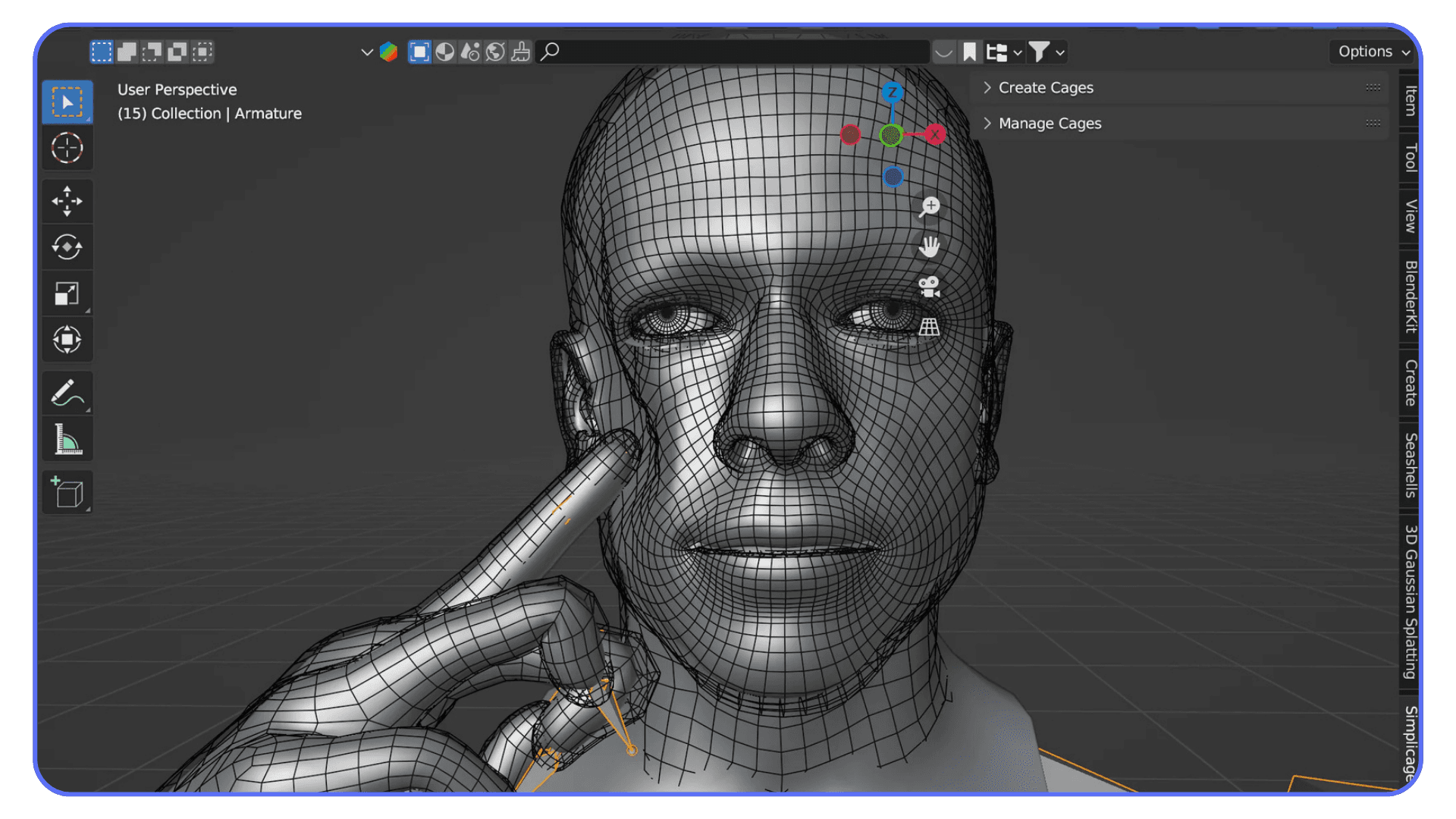The height and width of the screenshot is (819, 1456).
Task: Switch perspective/orthographic grid toggle
Action: [x=929, y=327]
